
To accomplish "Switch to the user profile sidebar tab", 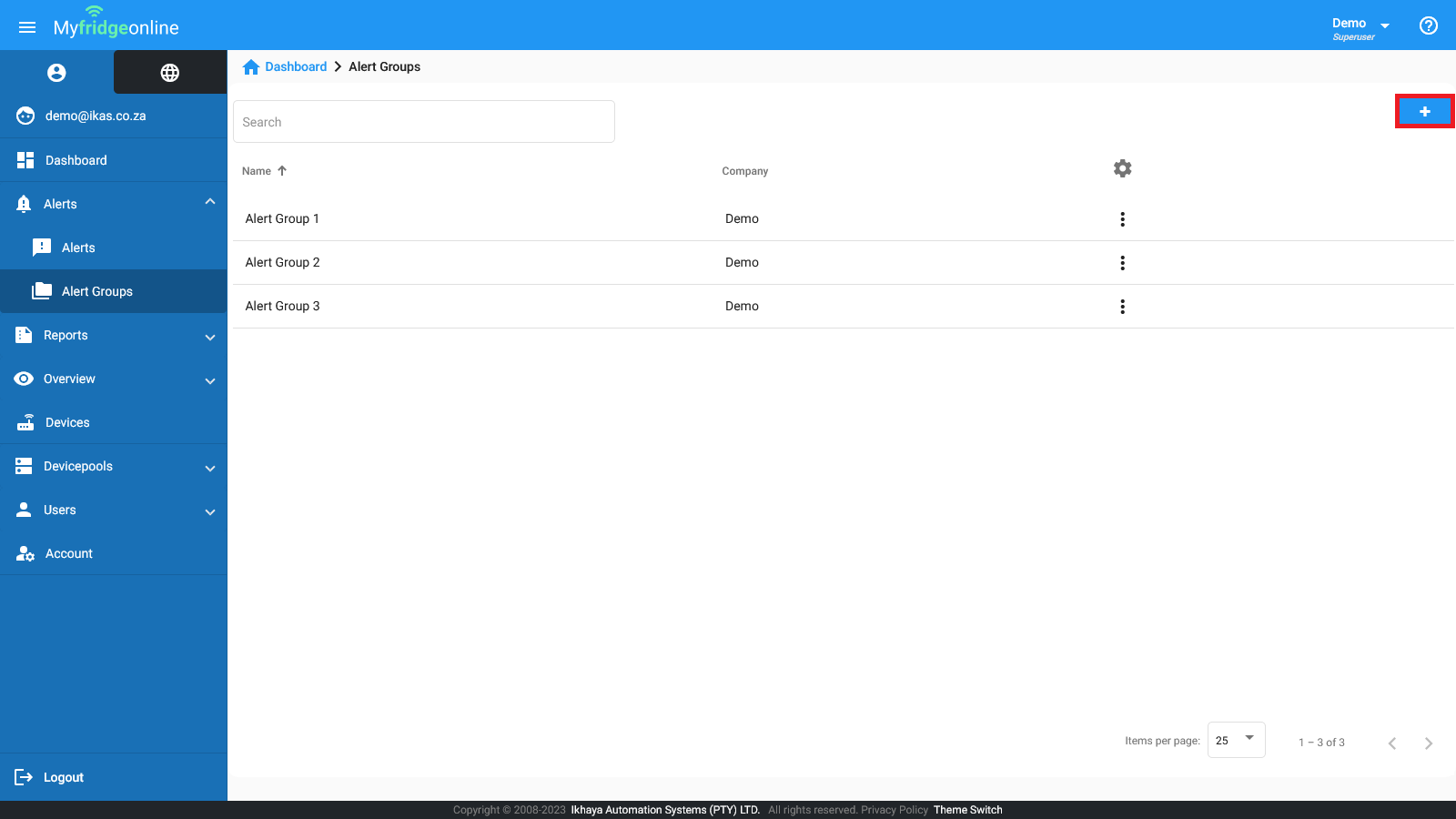I will [56, 73].
